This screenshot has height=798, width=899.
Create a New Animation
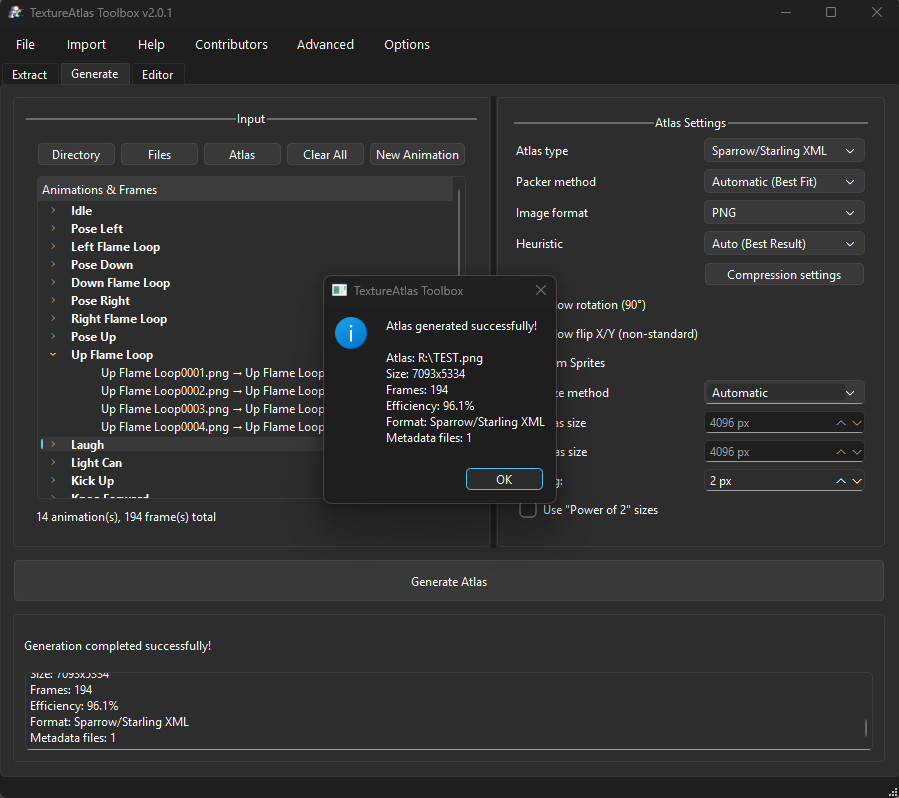coord(417,154)
